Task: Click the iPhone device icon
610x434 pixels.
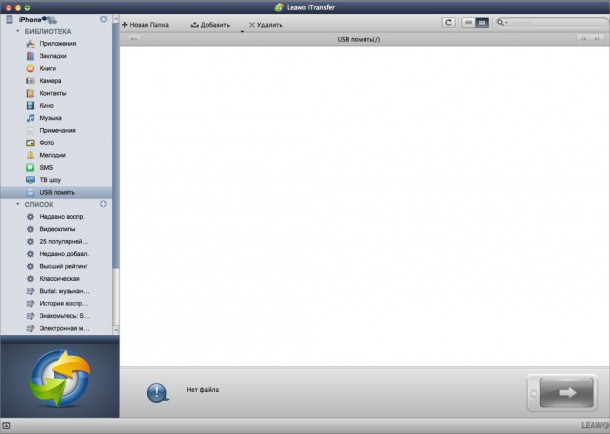Action: click(9, 19)
